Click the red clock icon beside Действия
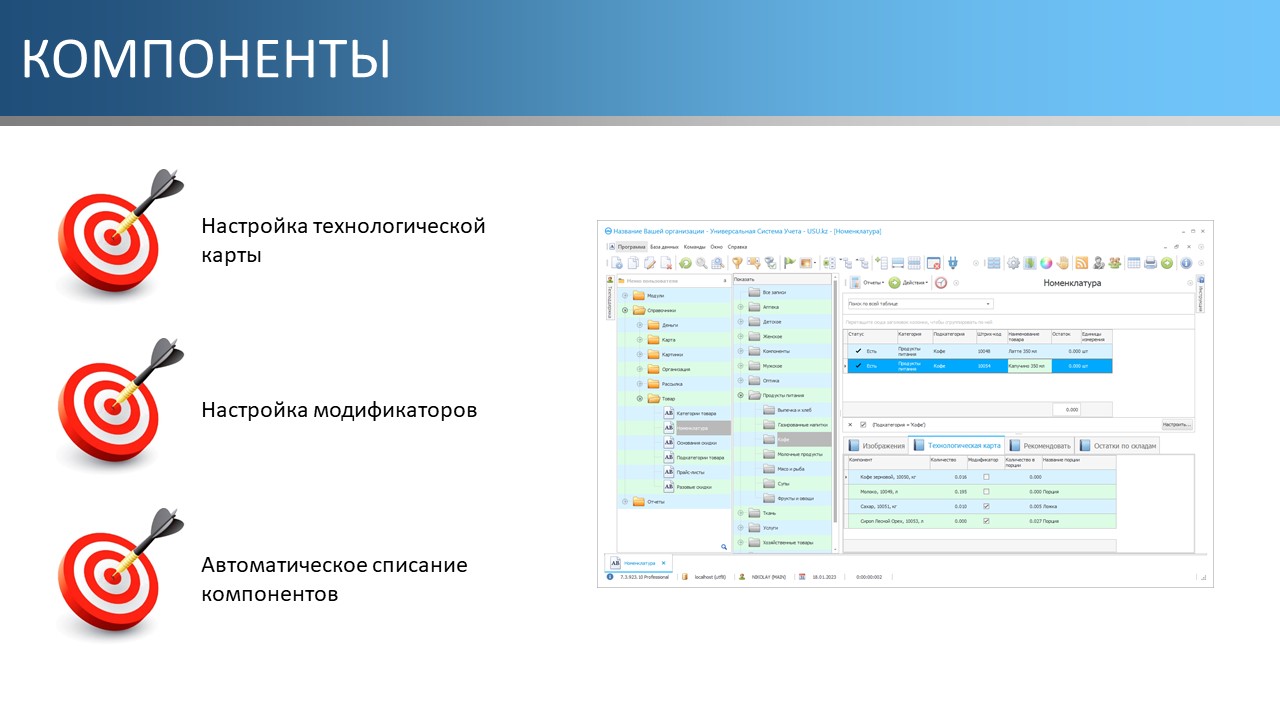Viewport: 1280px width, 720px height. pyautogui.click(x=940, y=283)
